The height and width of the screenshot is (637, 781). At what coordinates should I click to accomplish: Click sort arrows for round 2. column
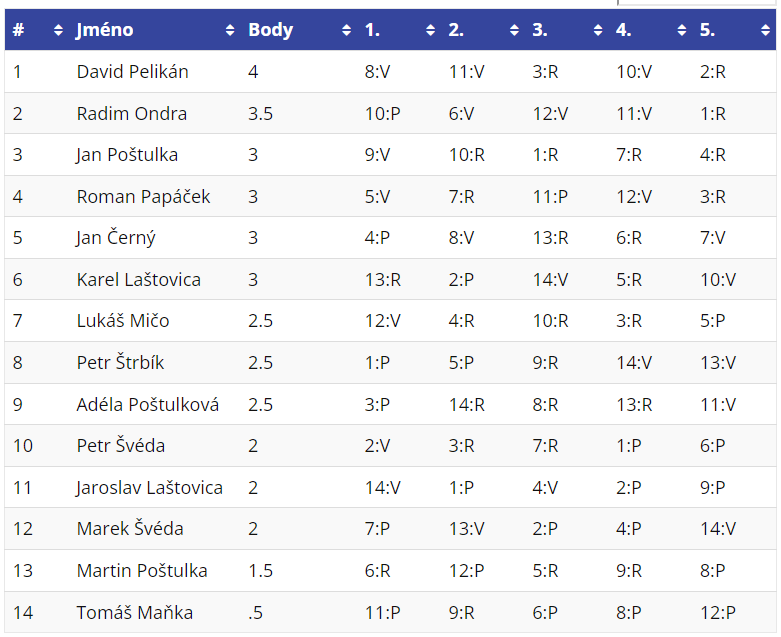[514, 30]
